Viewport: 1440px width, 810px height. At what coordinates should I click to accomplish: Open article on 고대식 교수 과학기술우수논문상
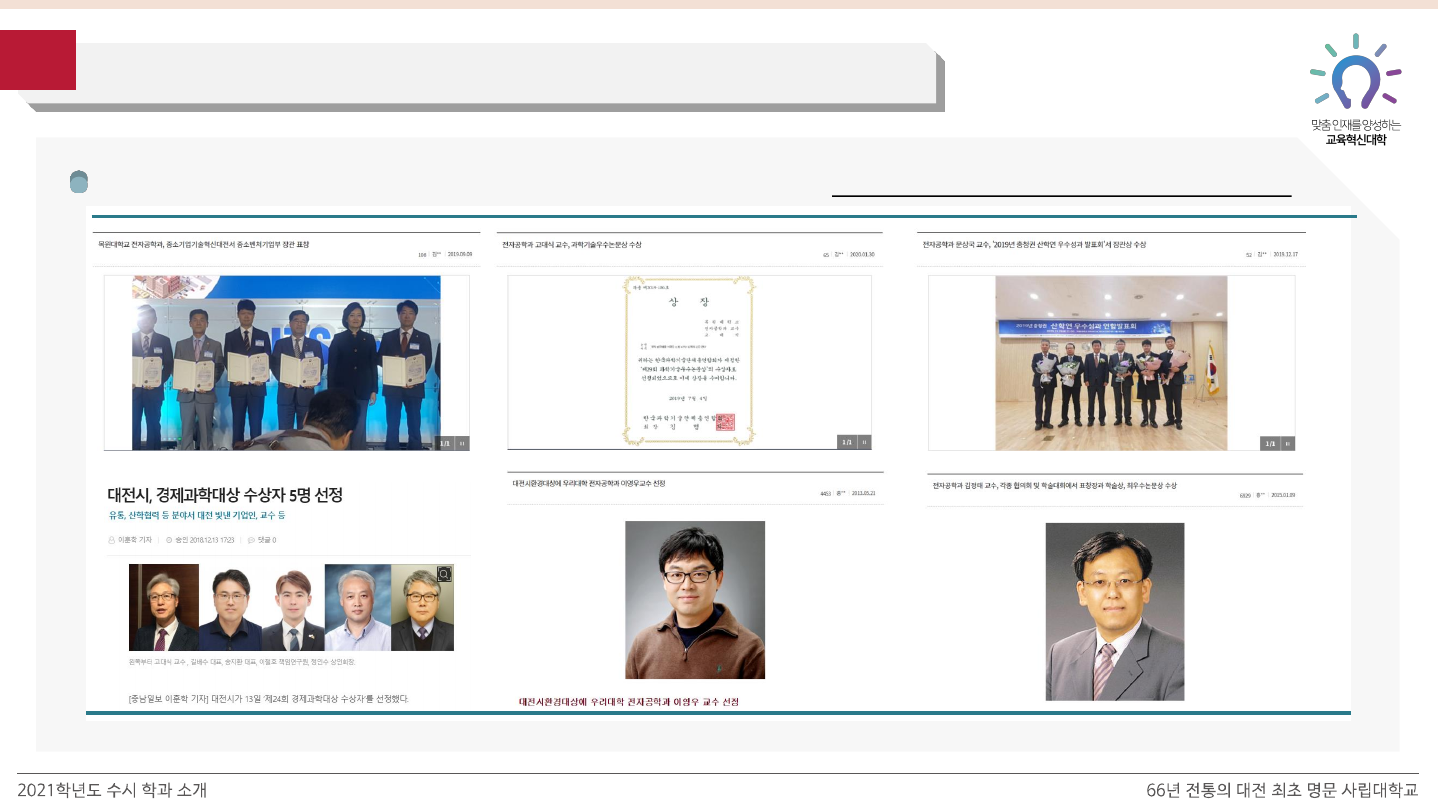572,244
